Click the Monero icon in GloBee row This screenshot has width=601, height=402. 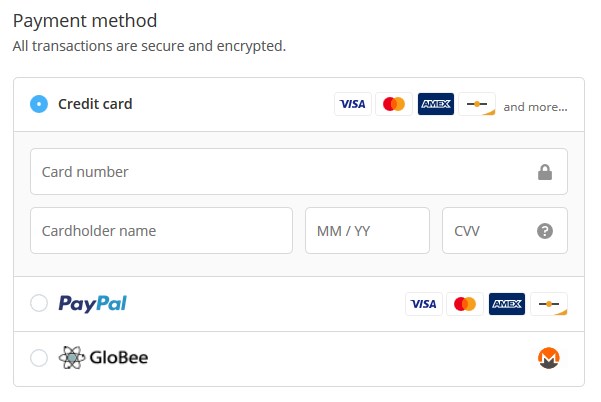(x=548, y=358)
